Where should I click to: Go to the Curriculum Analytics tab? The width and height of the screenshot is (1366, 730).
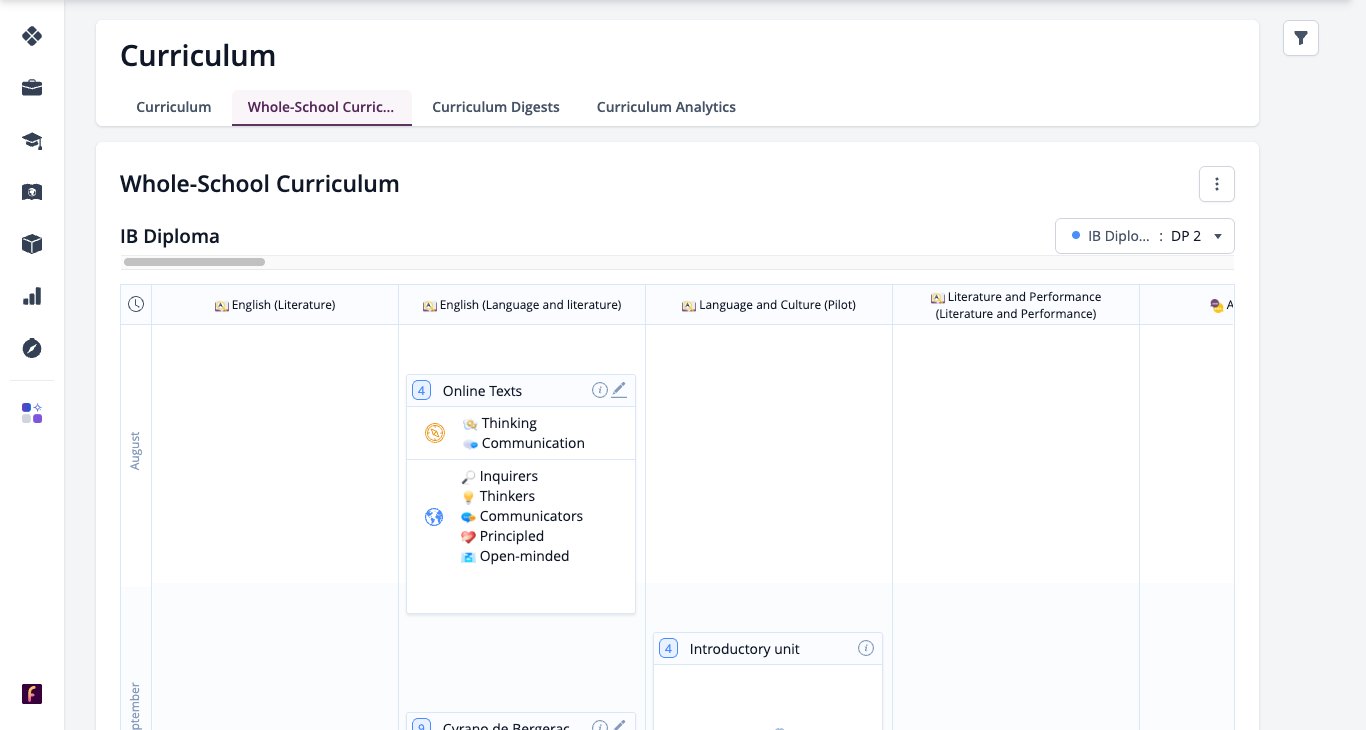click(x=666, y=107)
